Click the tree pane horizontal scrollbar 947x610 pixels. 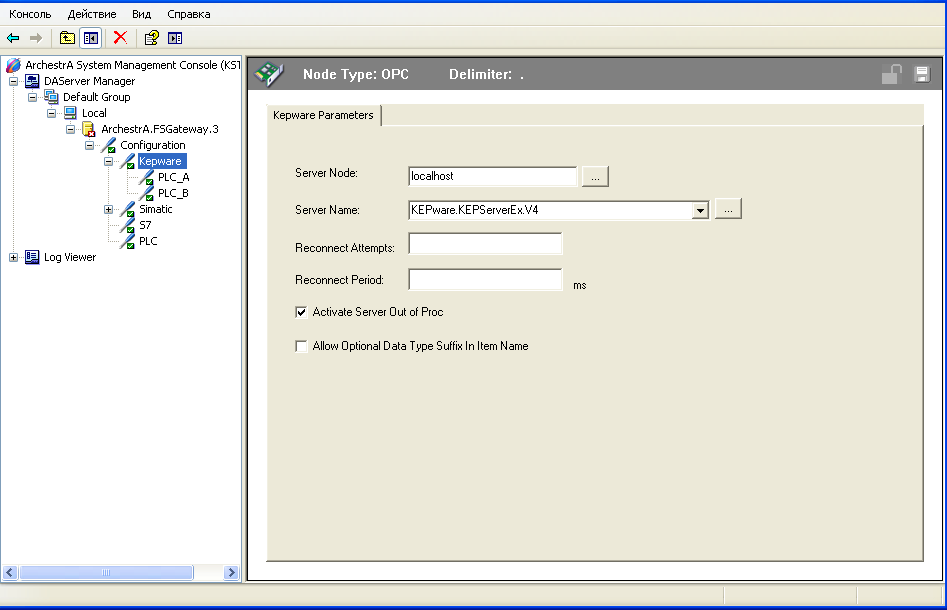point(120,573)
